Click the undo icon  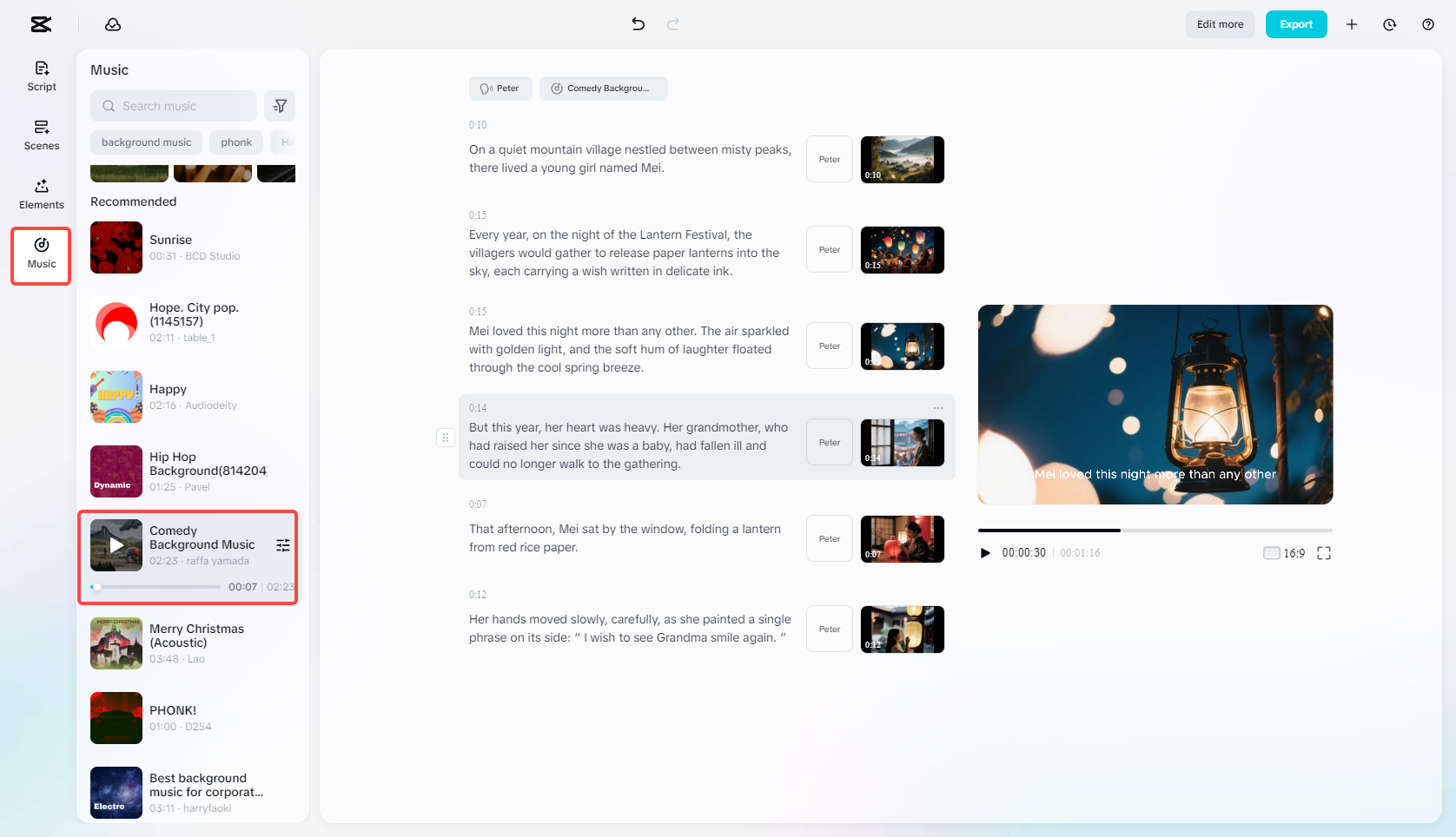tap(638, 23)
